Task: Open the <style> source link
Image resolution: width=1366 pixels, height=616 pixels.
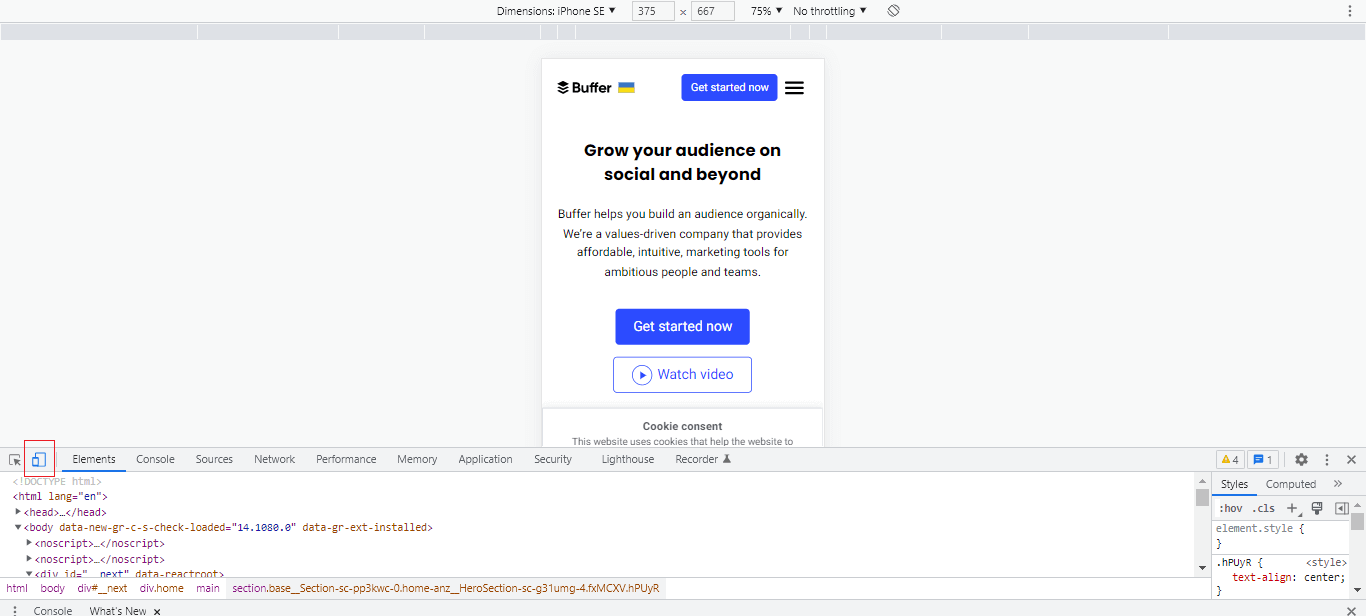Action: (x=1326, y=562)
